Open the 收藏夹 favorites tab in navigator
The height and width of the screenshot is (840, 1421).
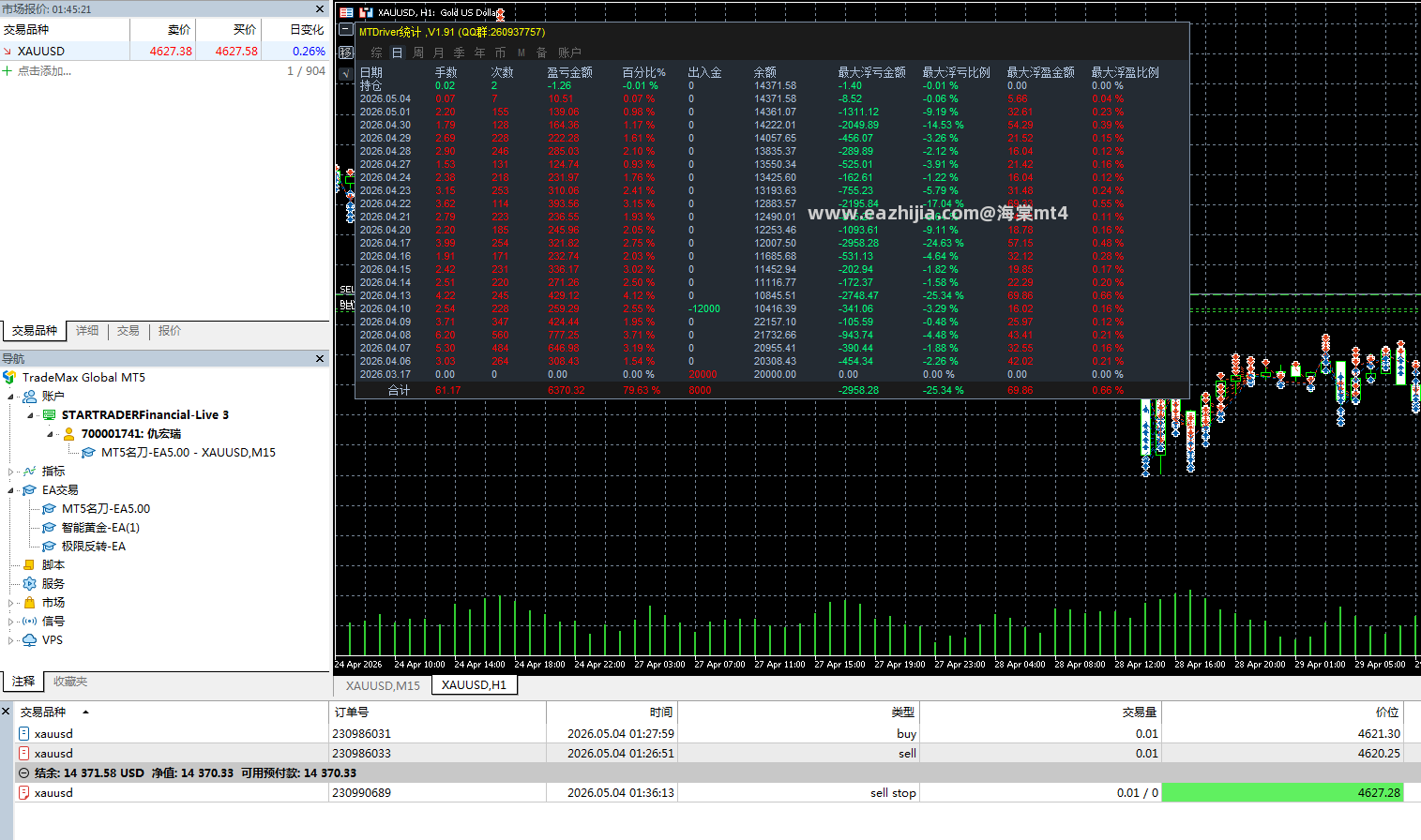click(70, 682)
